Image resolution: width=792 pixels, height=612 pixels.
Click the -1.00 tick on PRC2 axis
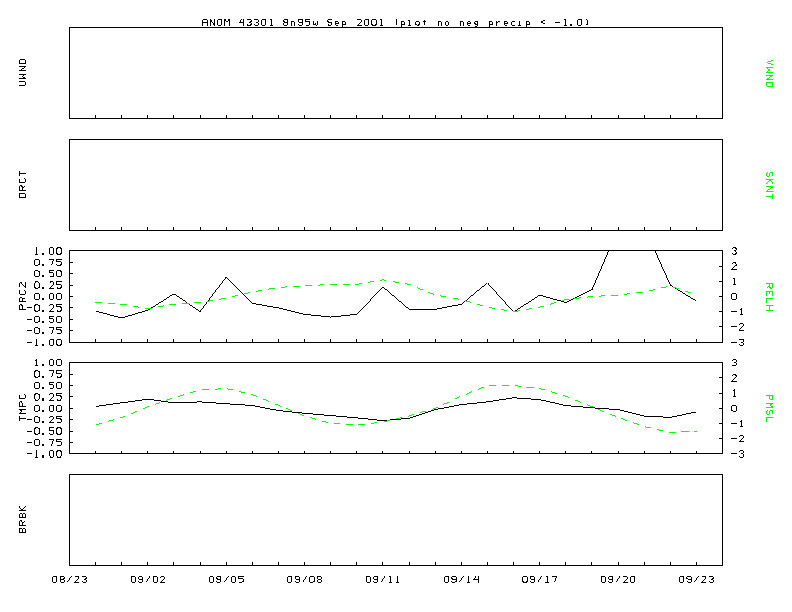point(45,342)
